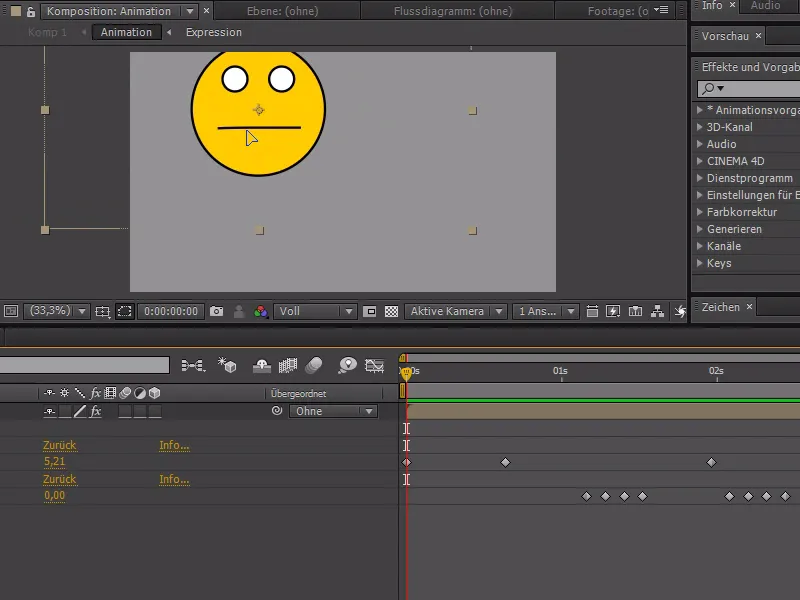
Task: Open the Graph Editor icon
Action: point(373,365)
